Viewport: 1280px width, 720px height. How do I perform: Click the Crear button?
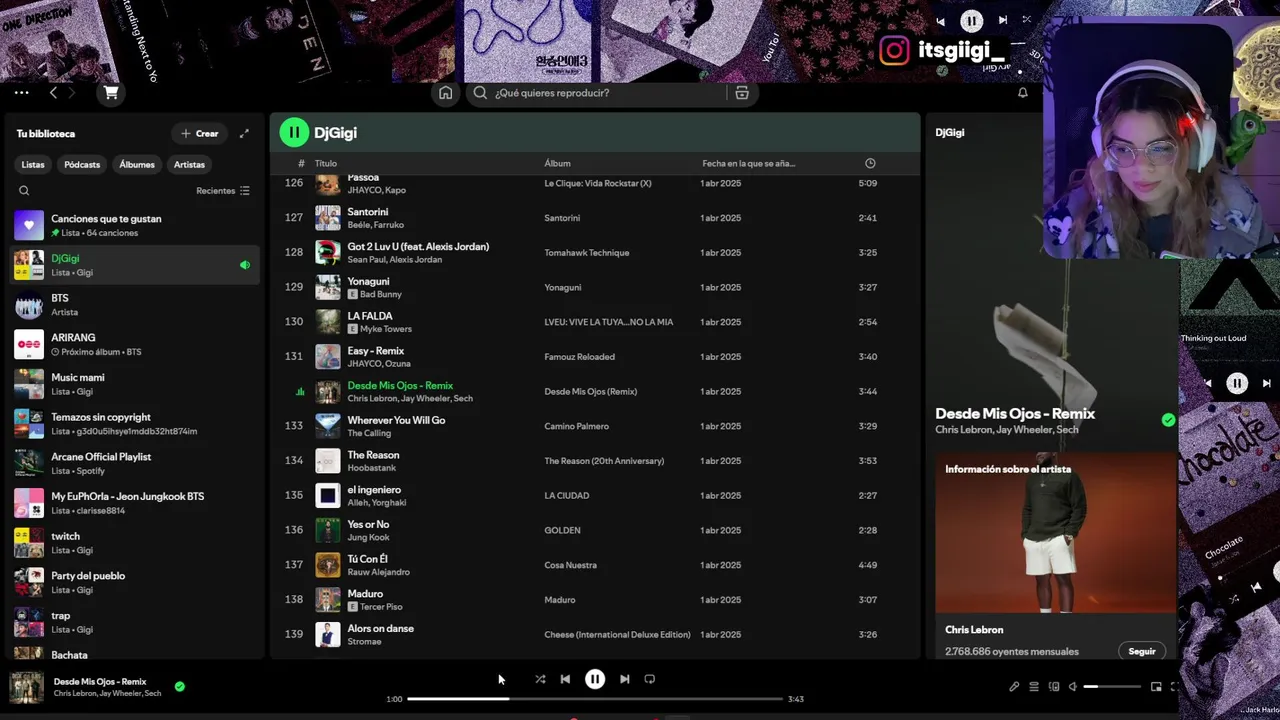199,133
